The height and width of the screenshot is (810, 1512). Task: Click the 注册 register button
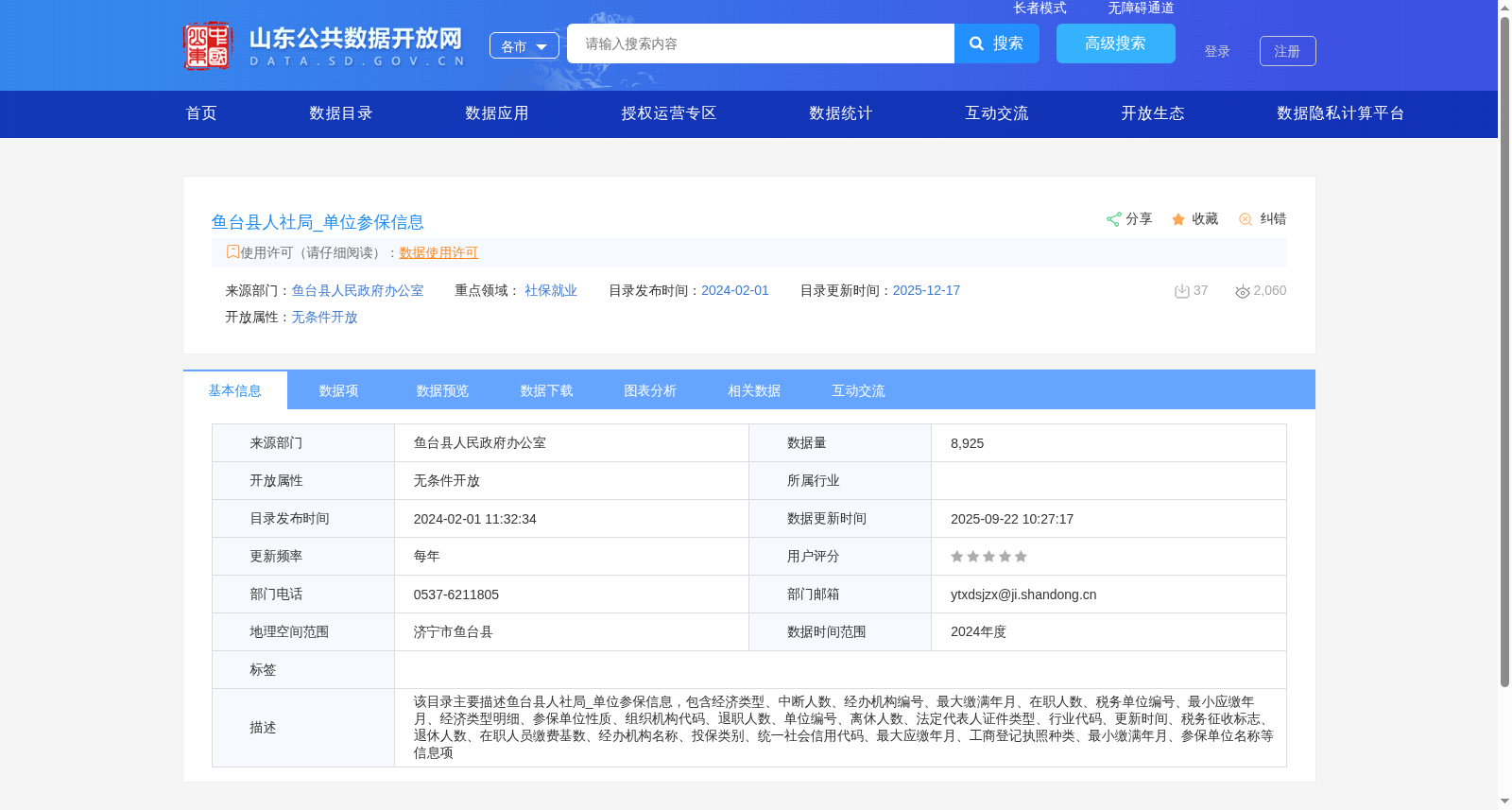click(x=1288, y=51)
